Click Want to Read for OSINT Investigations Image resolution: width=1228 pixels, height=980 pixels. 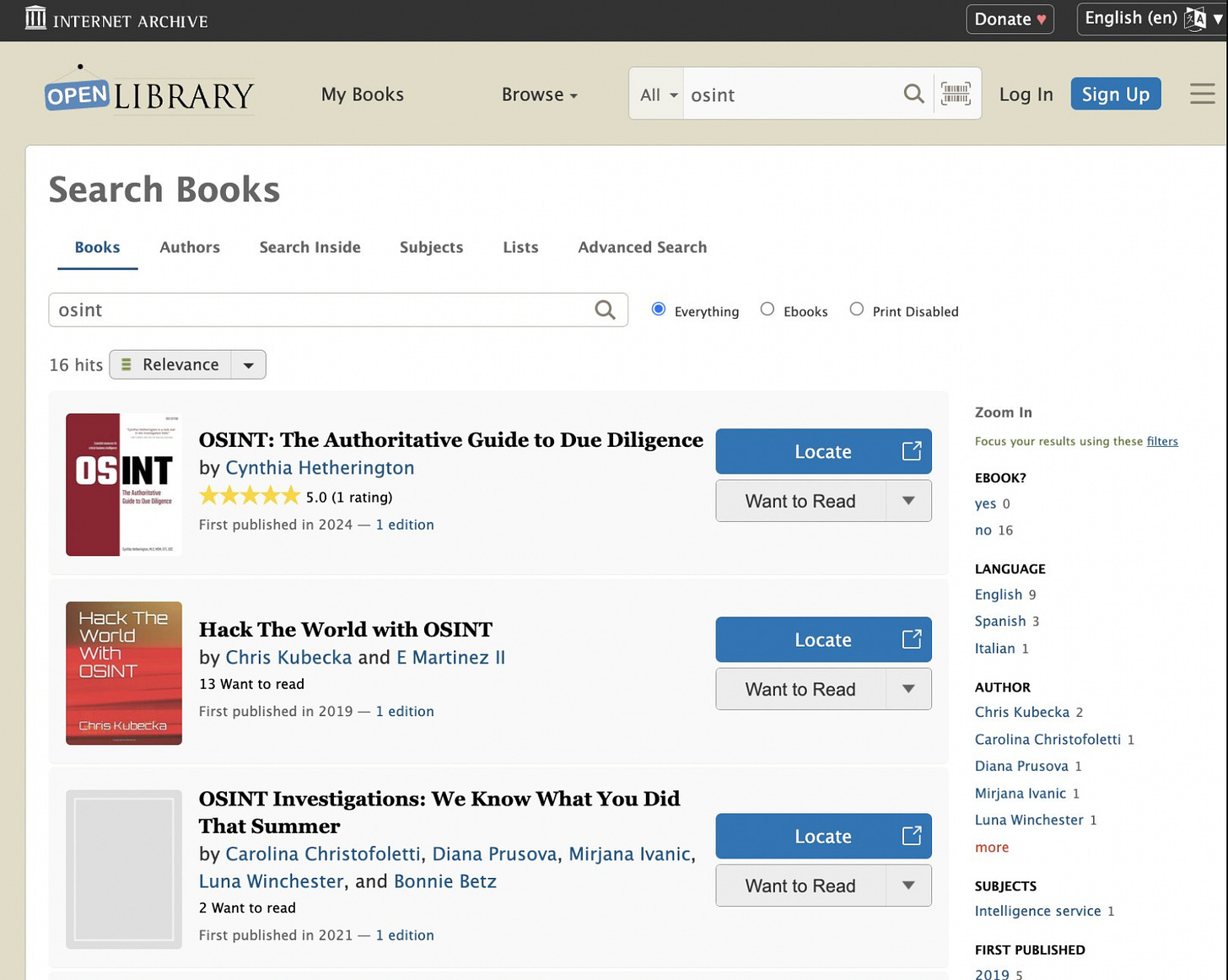click(x=800, y=886)
